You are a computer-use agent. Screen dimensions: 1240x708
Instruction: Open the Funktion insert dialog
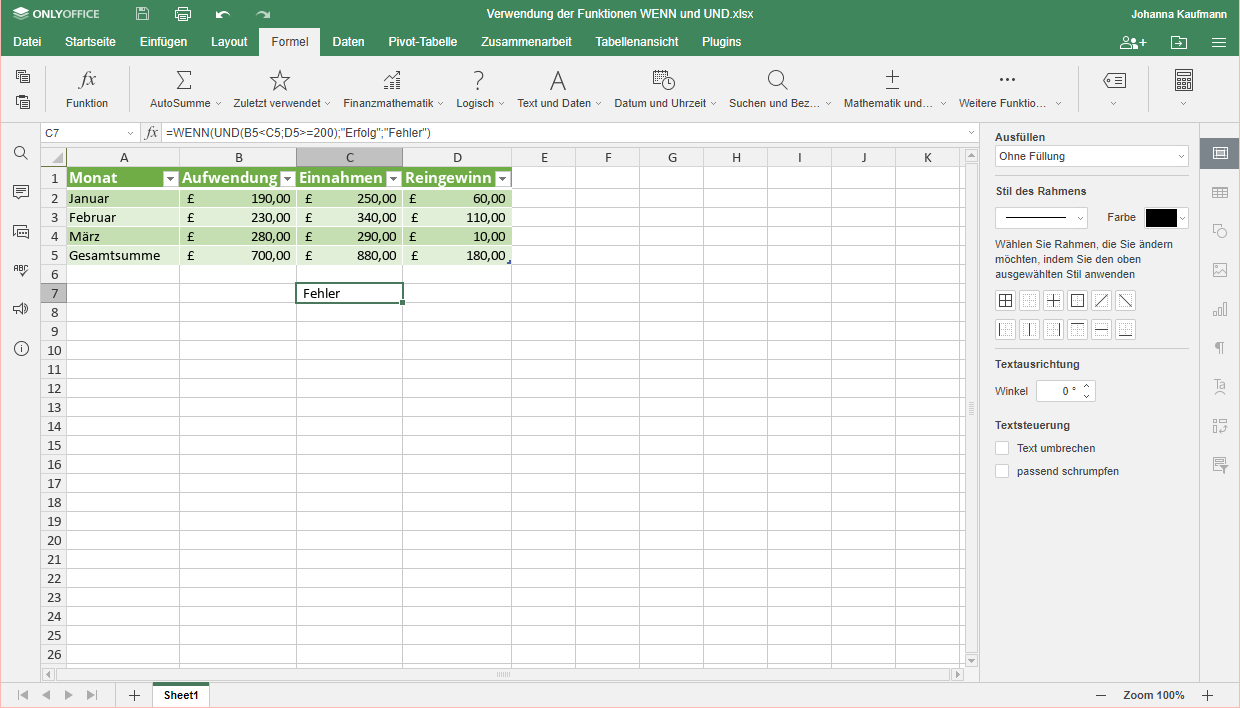pyautogui.click(x=87, y=89)
